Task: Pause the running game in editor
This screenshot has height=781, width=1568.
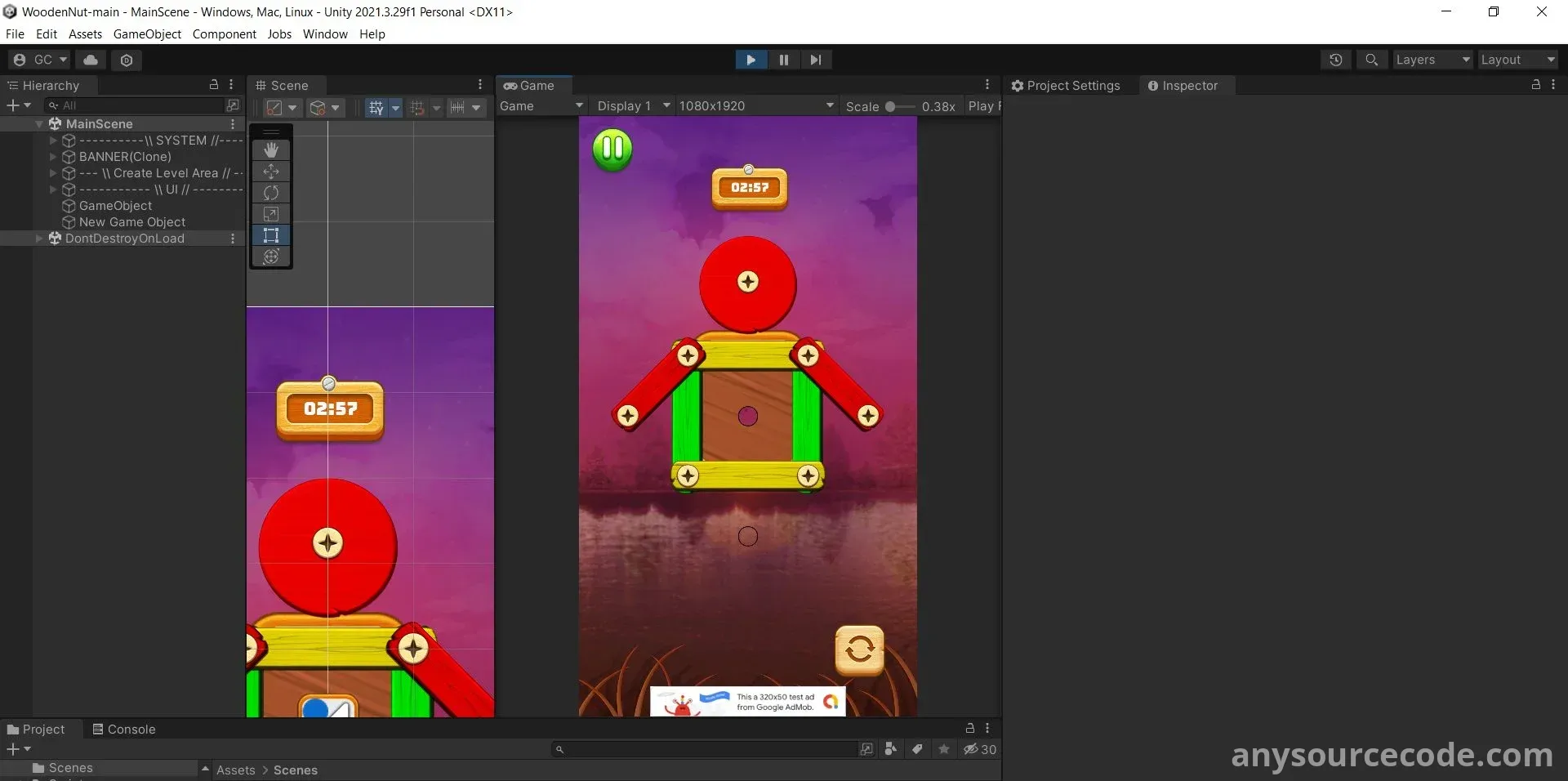Action: pos(783,60)
